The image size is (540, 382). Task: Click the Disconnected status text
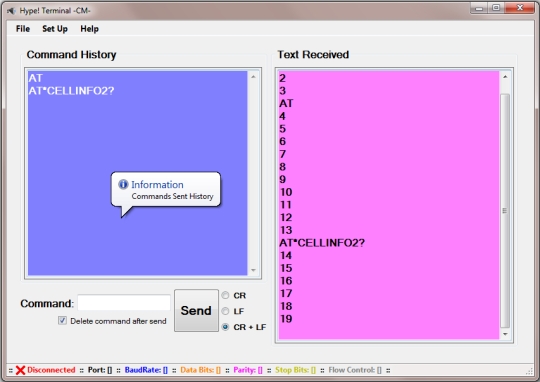51,370
